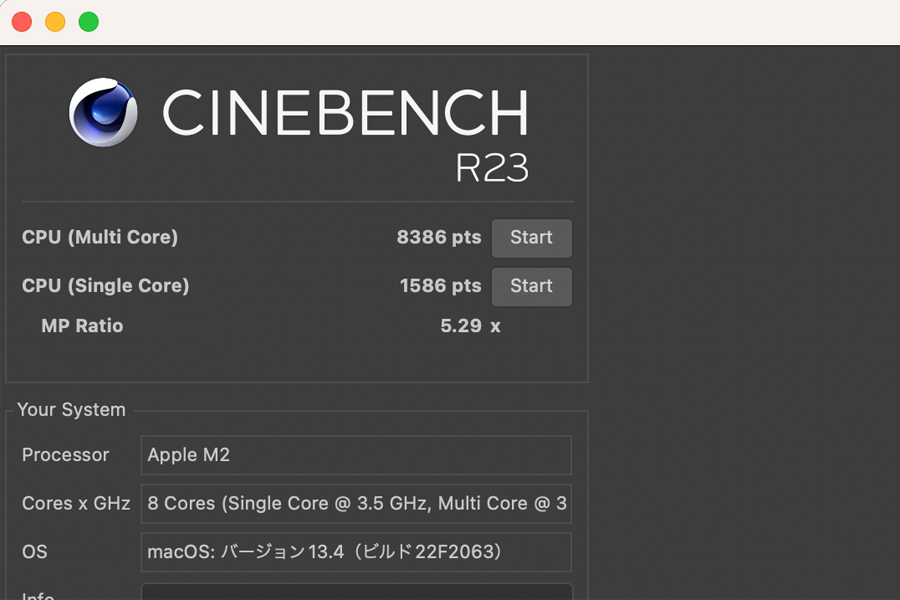Close the window with red button
Screen dimensions: 900x600
[22, 22]
